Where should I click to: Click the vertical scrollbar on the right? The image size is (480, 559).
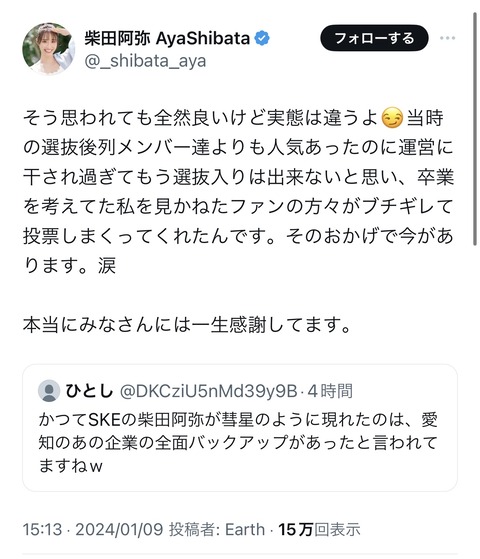coord(475,129)
